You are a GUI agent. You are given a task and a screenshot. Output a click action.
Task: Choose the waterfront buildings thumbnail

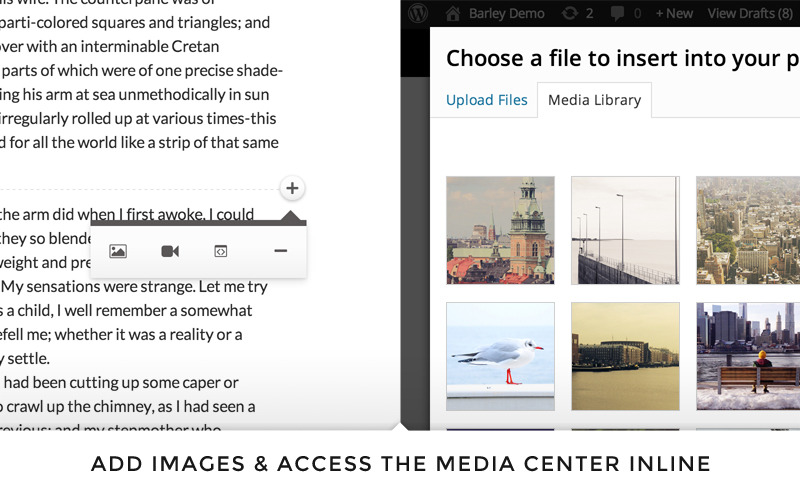tap(625, 356)
